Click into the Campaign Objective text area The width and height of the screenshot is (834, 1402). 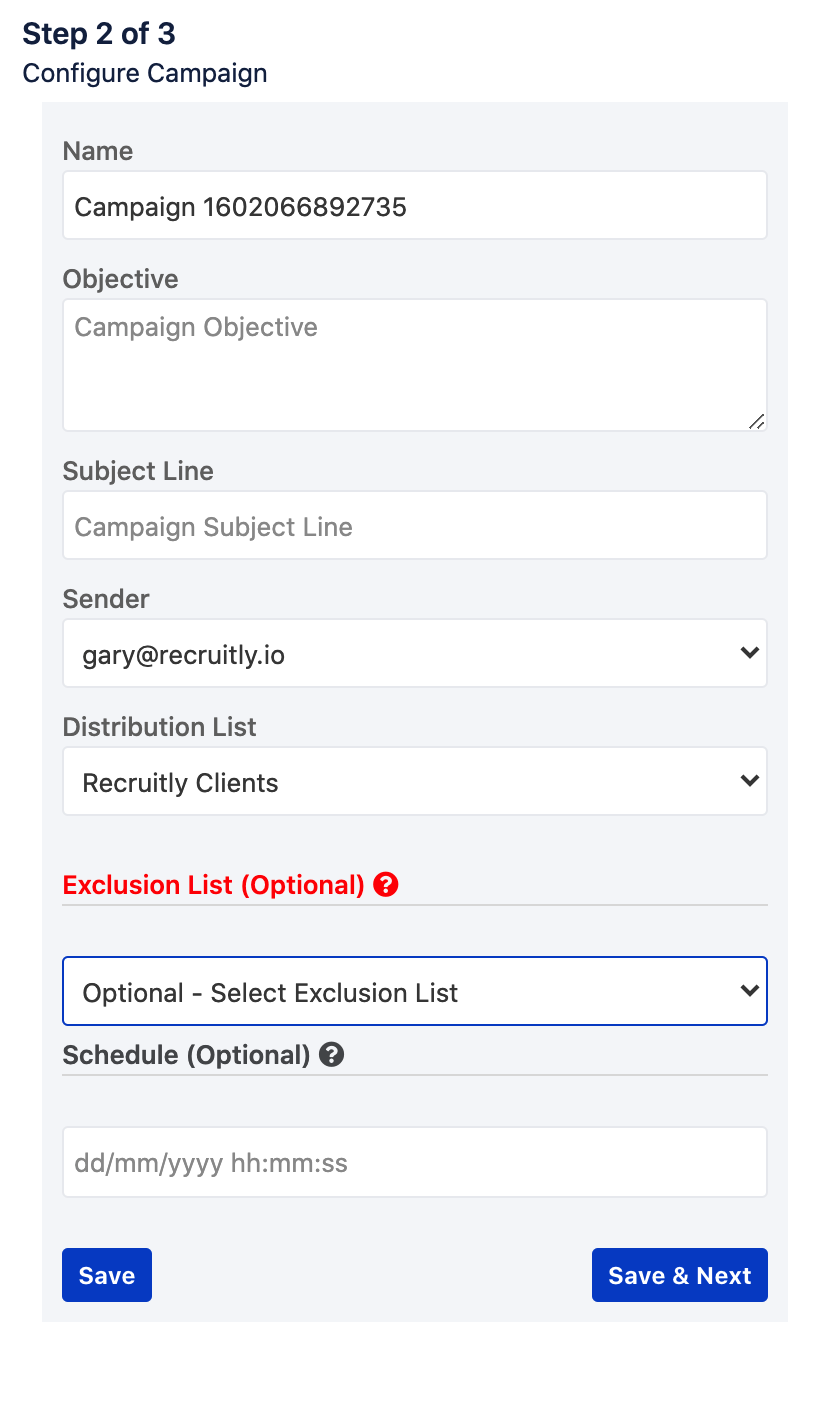pos(414,365)
